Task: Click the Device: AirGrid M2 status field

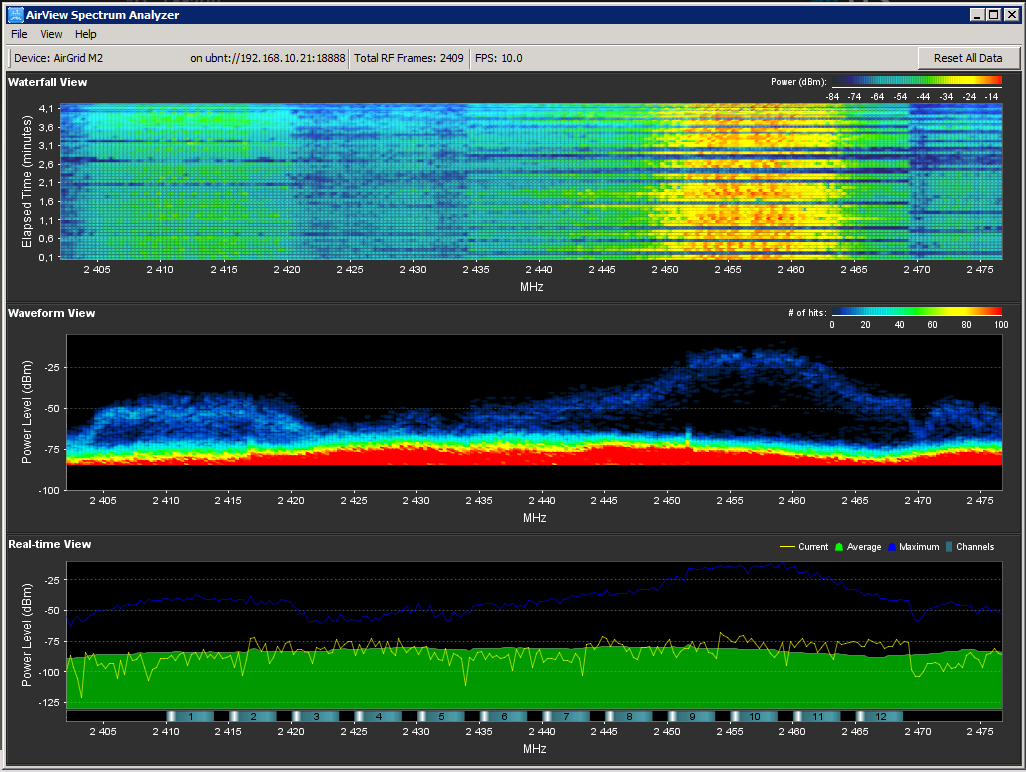Action: [x=58, y=58]
